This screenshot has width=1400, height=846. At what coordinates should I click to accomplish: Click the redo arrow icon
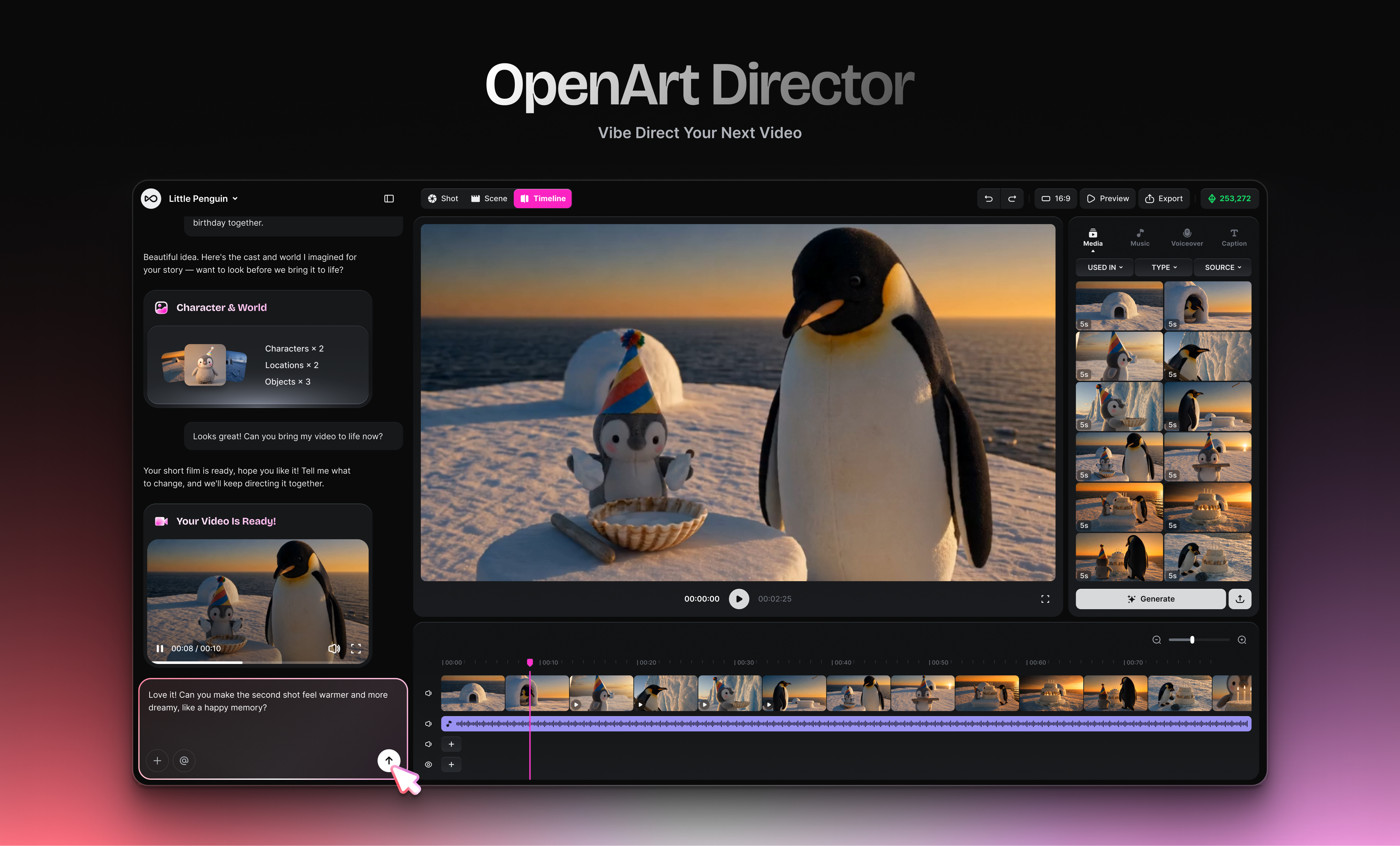(1012, 198)
